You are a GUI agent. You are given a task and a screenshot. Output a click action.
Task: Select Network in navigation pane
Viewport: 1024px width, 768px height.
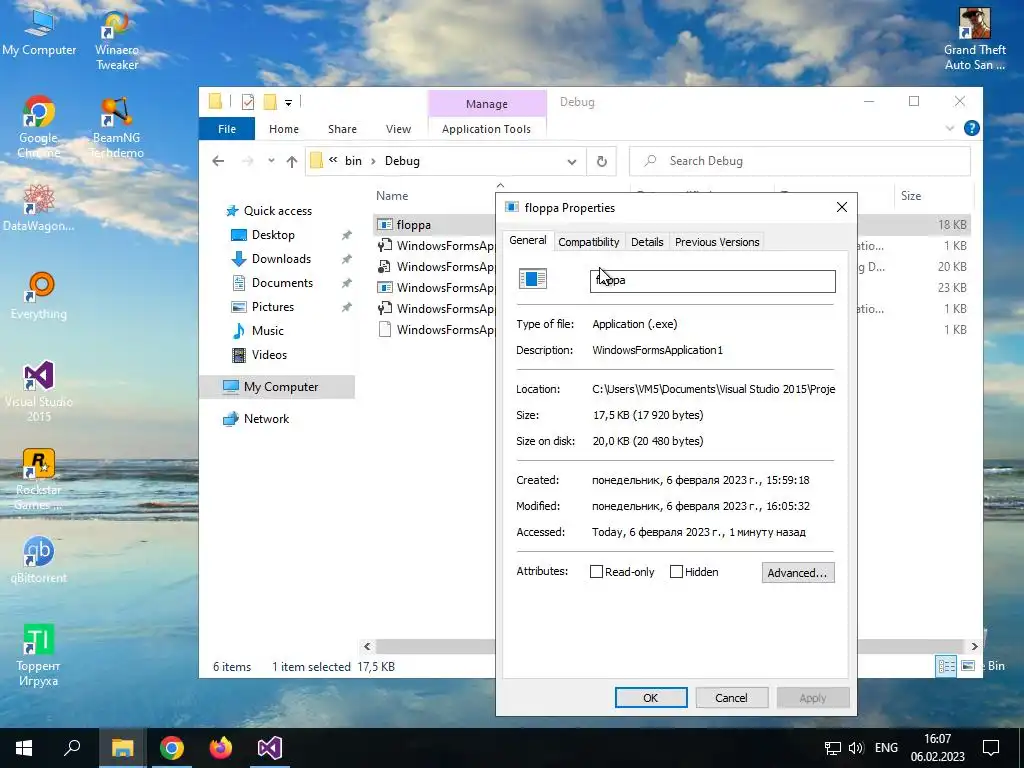point(266,419)
